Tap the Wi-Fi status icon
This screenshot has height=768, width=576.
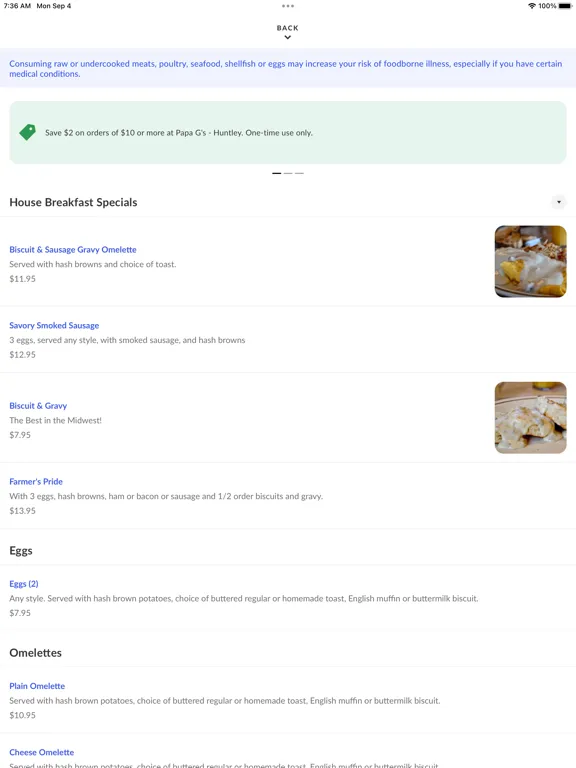point(532,6)
